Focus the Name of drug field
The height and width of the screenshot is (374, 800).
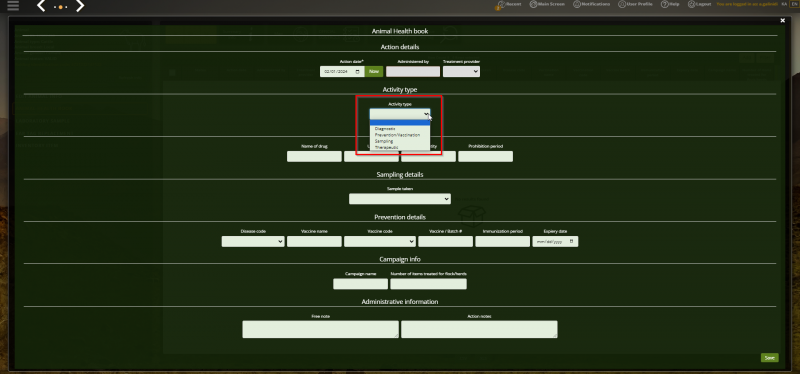click(314, 156)
